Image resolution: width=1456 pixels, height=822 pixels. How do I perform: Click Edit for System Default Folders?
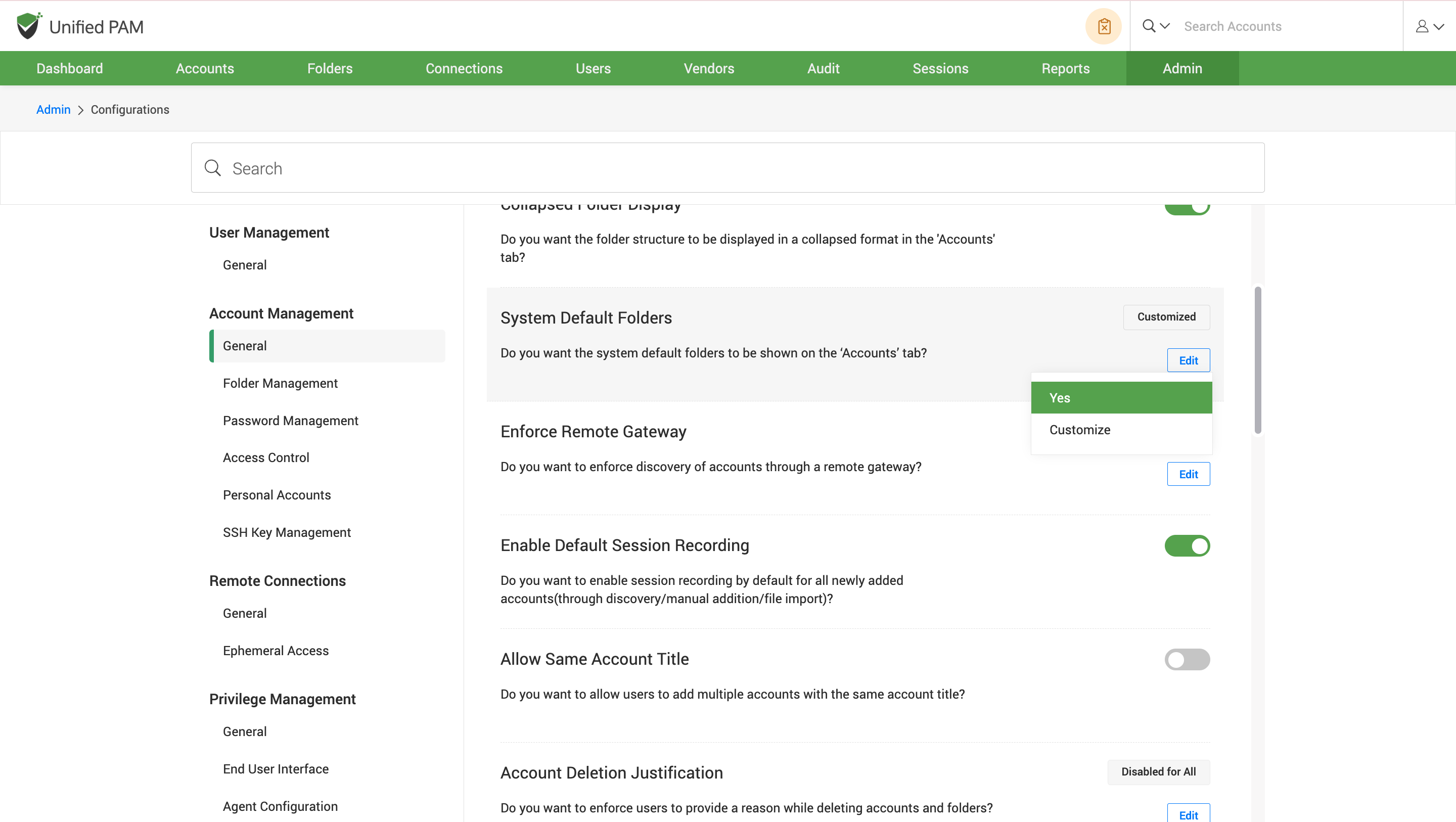coord(1188,360)
